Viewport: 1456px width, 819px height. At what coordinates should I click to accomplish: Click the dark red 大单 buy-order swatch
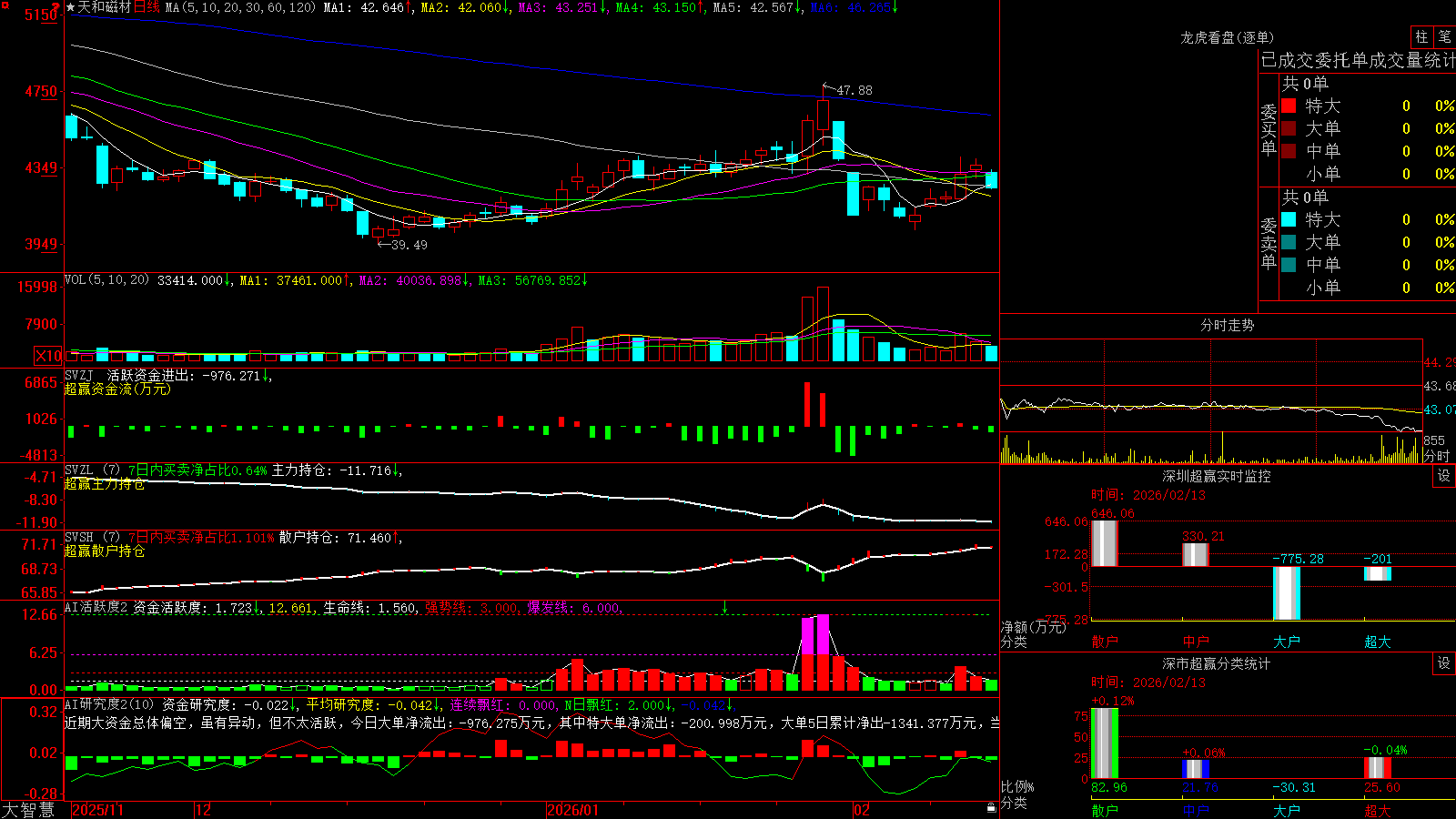click(x=1289, y=128)
